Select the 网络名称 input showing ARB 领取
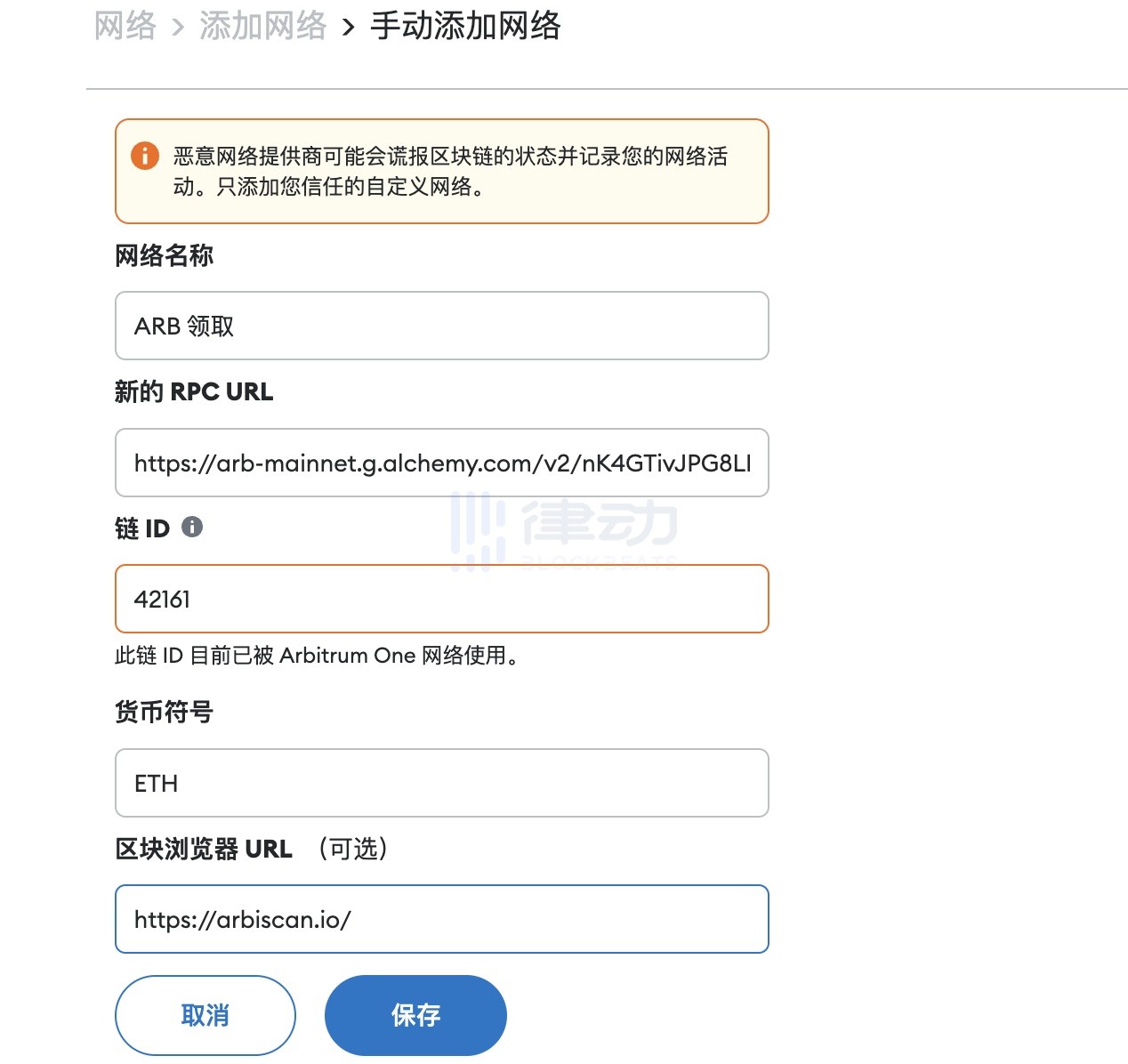 coord(441,326)
